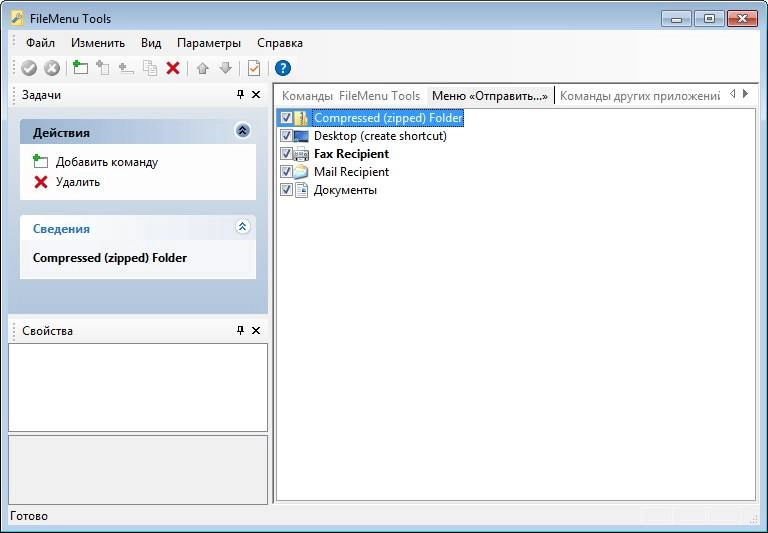The height and width of the screenshot is (533, 768).
Task: Click the empty Свойства properties grid
Action: tap(138, 388)
